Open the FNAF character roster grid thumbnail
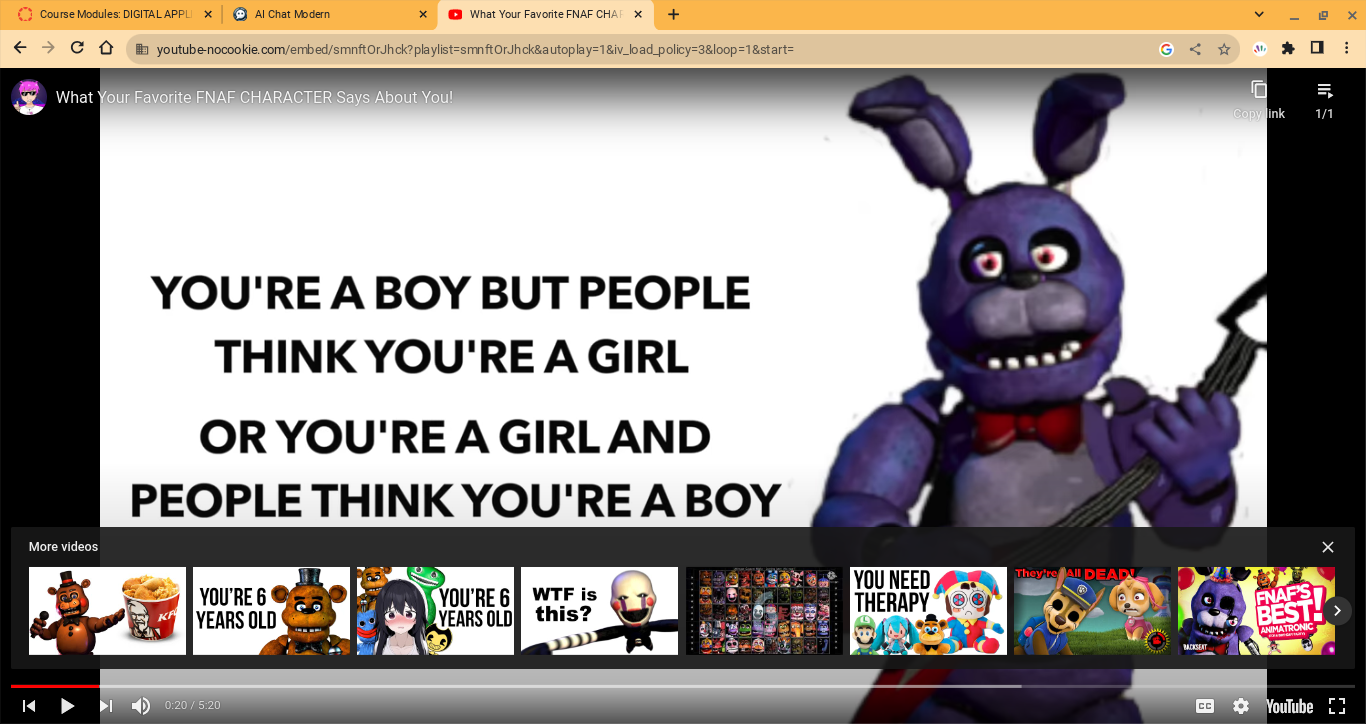 pos(764,611)
